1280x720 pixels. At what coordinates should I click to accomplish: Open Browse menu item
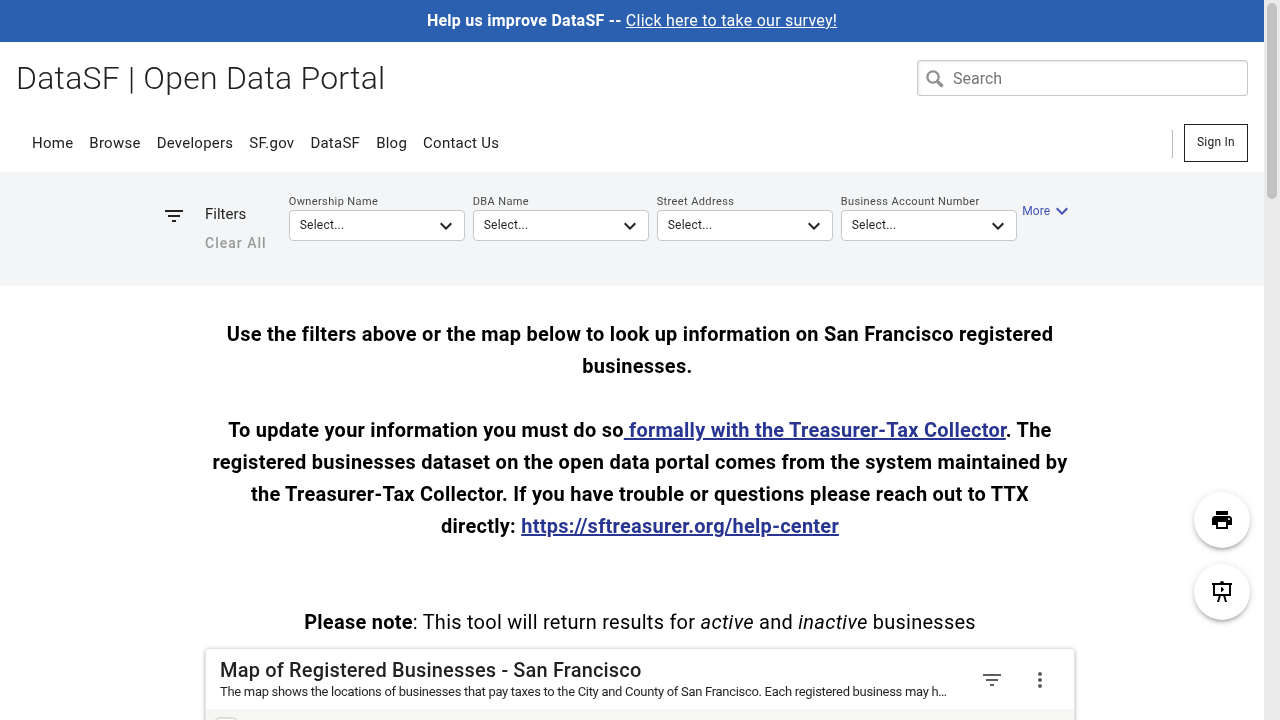115,143
